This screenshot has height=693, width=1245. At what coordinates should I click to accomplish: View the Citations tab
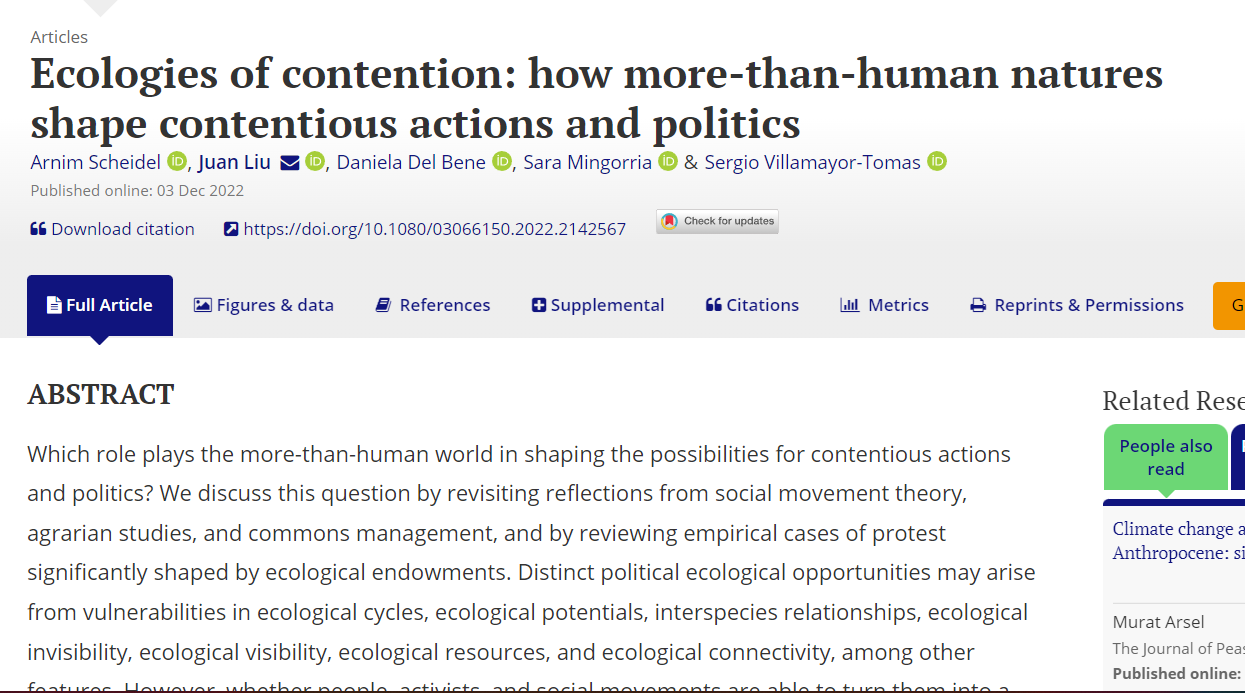(x=752, y=305)
